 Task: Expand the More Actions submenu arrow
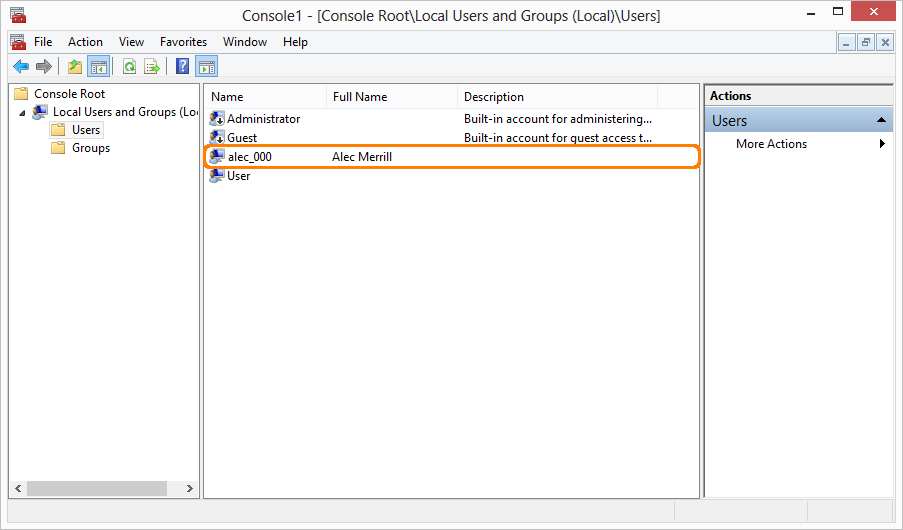click(882, 144)
